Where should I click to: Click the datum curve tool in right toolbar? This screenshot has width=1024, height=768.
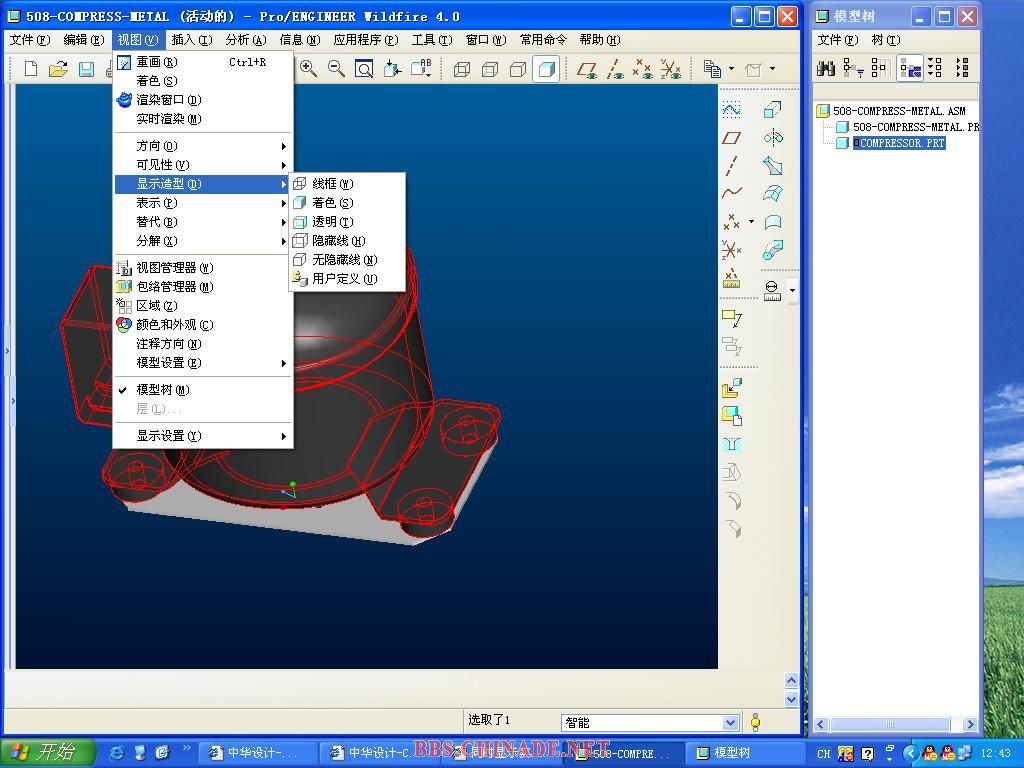(x=731, y=193)
